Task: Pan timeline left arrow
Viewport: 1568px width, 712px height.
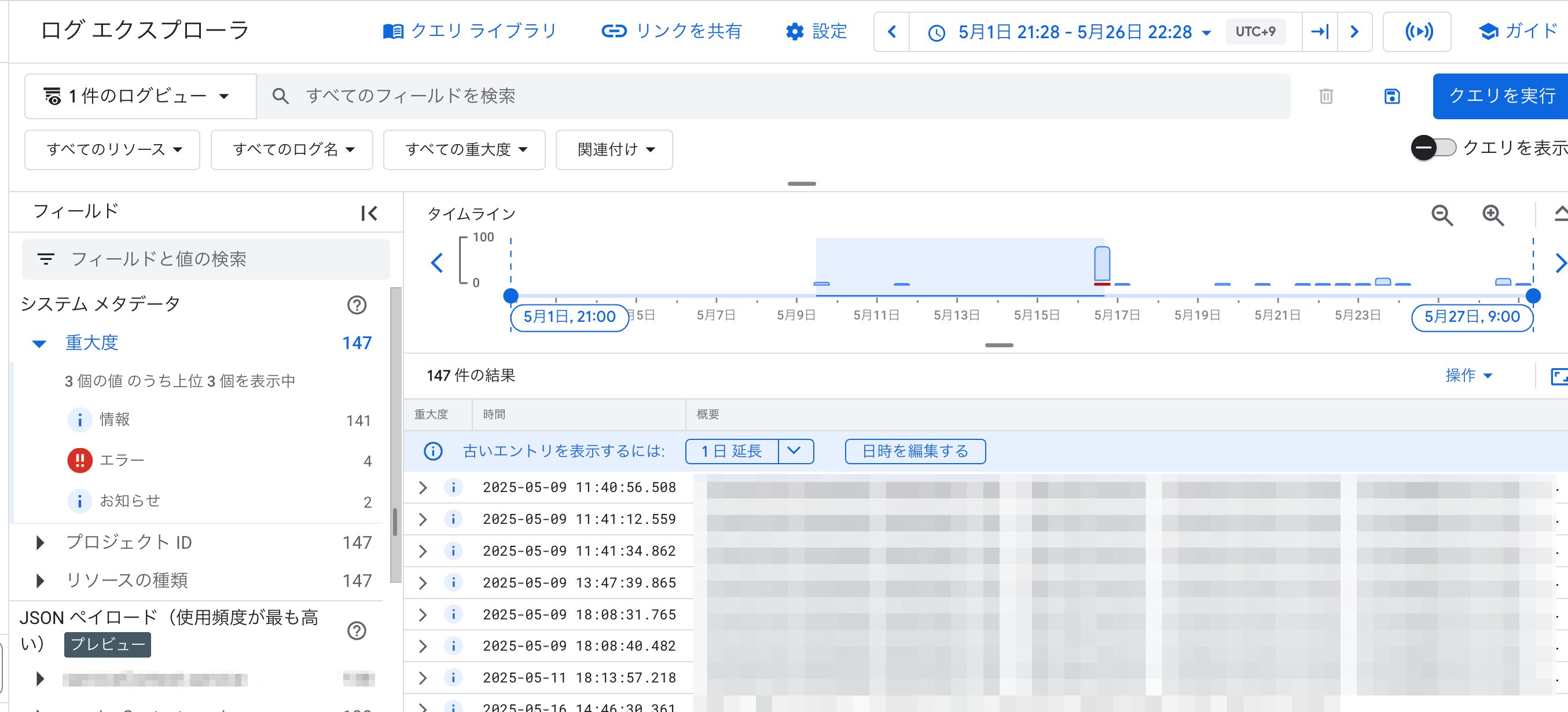Action: (x=436, y=263)
